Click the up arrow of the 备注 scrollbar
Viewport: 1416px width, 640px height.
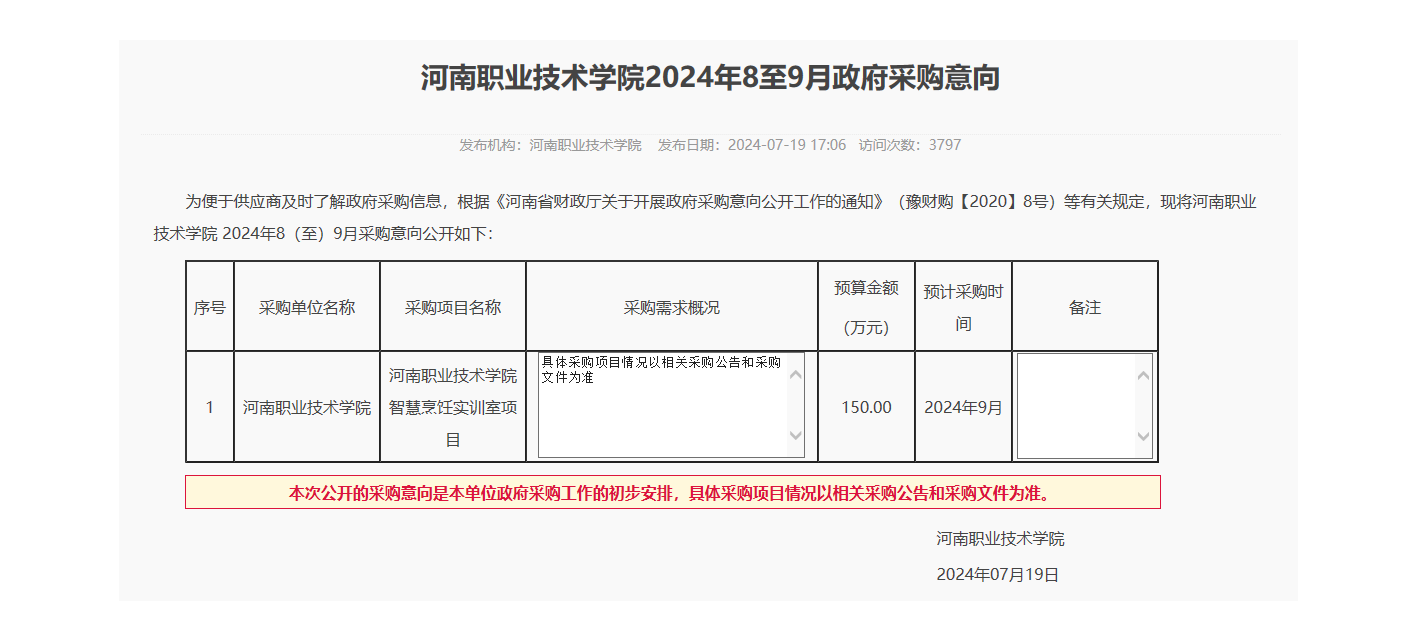pos(1144,375)
